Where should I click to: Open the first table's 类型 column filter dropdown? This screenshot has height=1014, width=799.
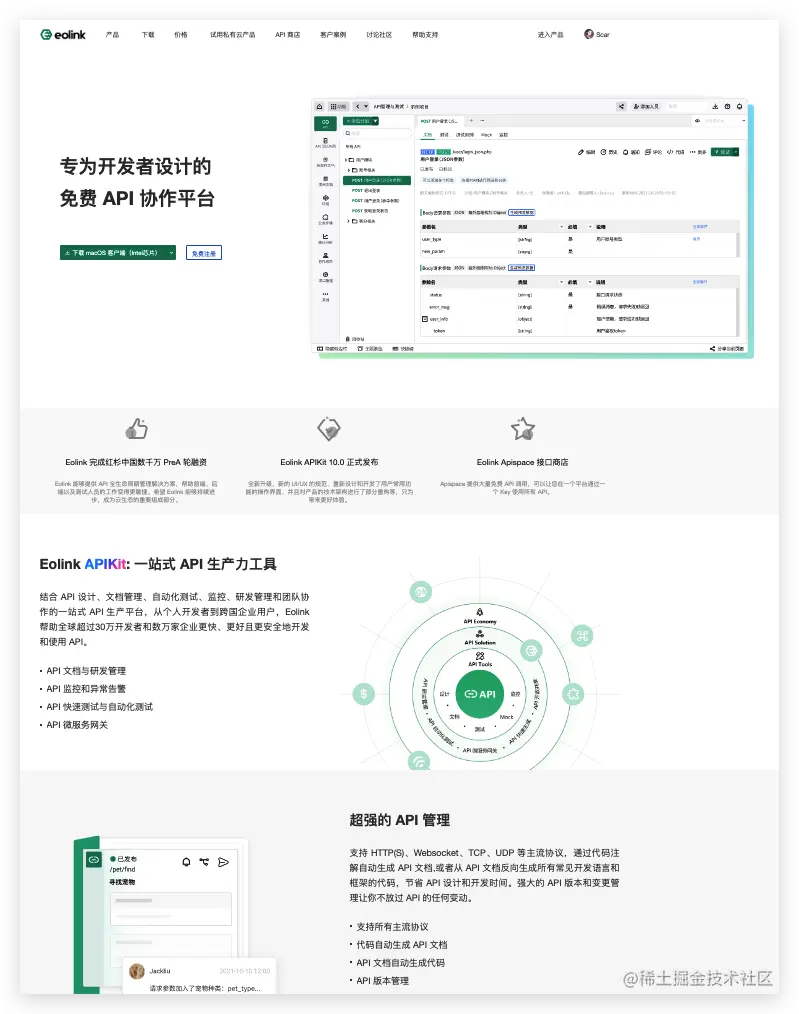(561, 227)
